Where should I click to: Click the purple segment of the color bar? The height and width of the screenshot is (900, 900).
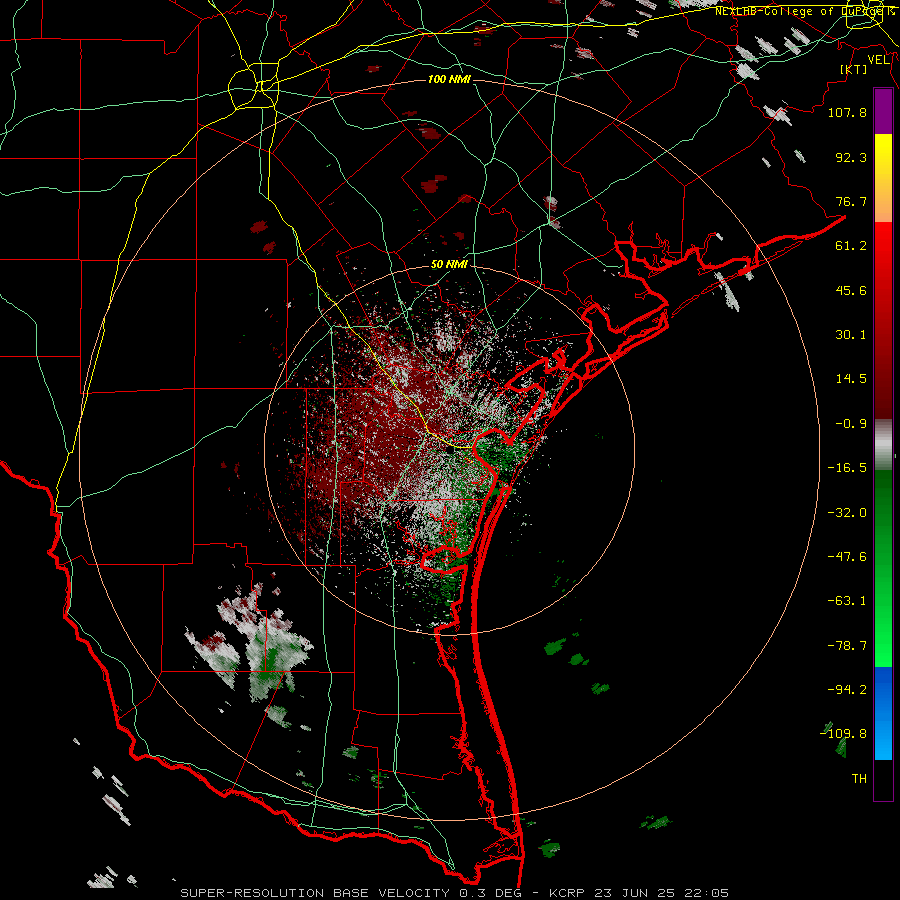[883, 112]
